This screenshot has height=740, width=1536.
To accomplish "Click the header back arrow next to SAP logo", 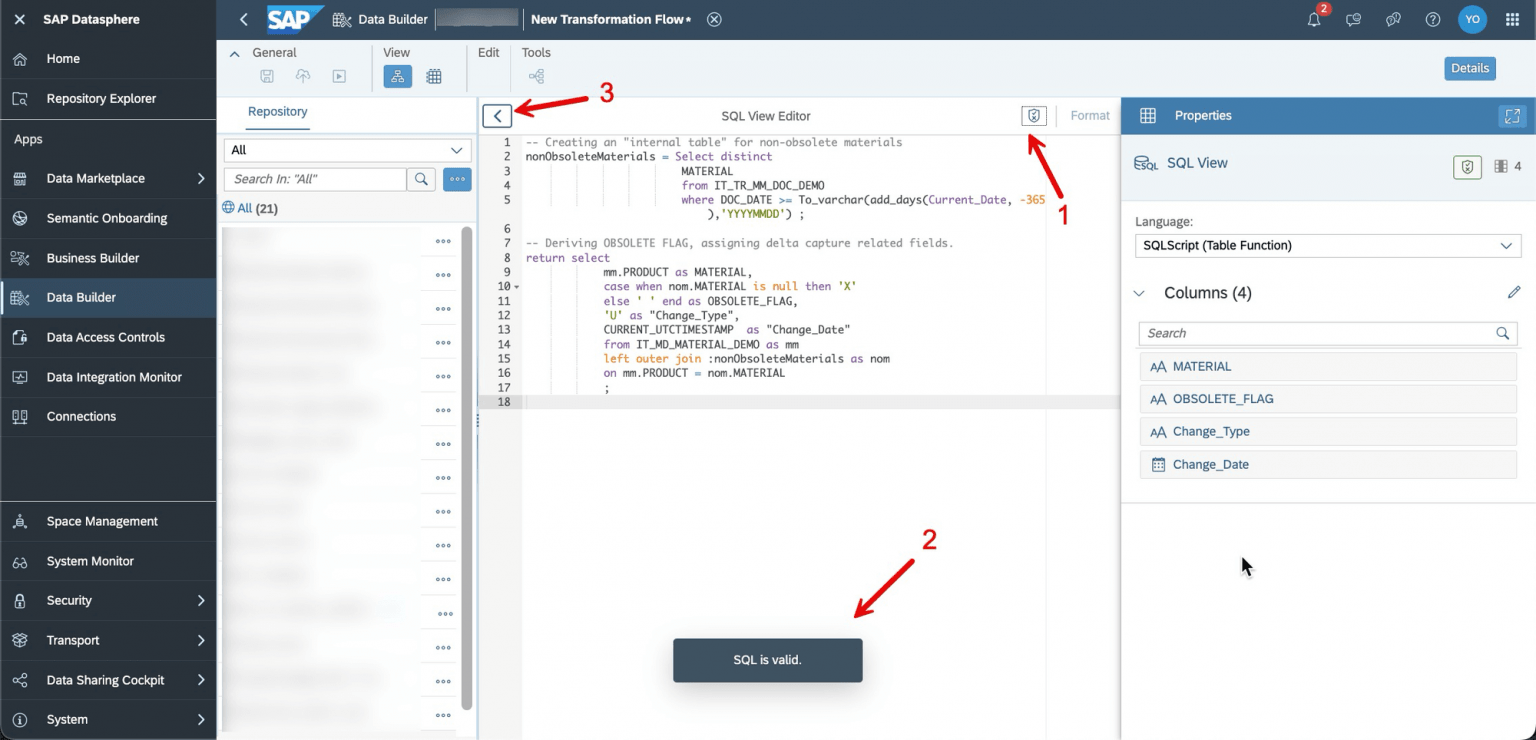I will click(x=244, y=19).
